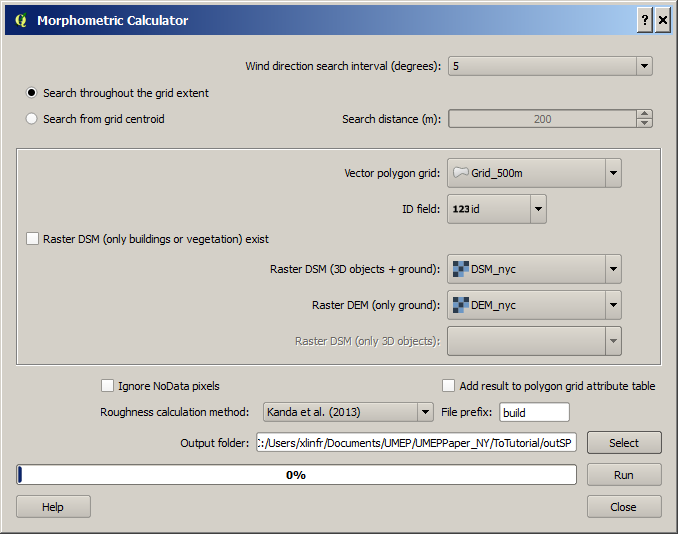Screen dimensions: 678x534
Task: Click the 123 integer icon beside id
Action: [461, 209]
